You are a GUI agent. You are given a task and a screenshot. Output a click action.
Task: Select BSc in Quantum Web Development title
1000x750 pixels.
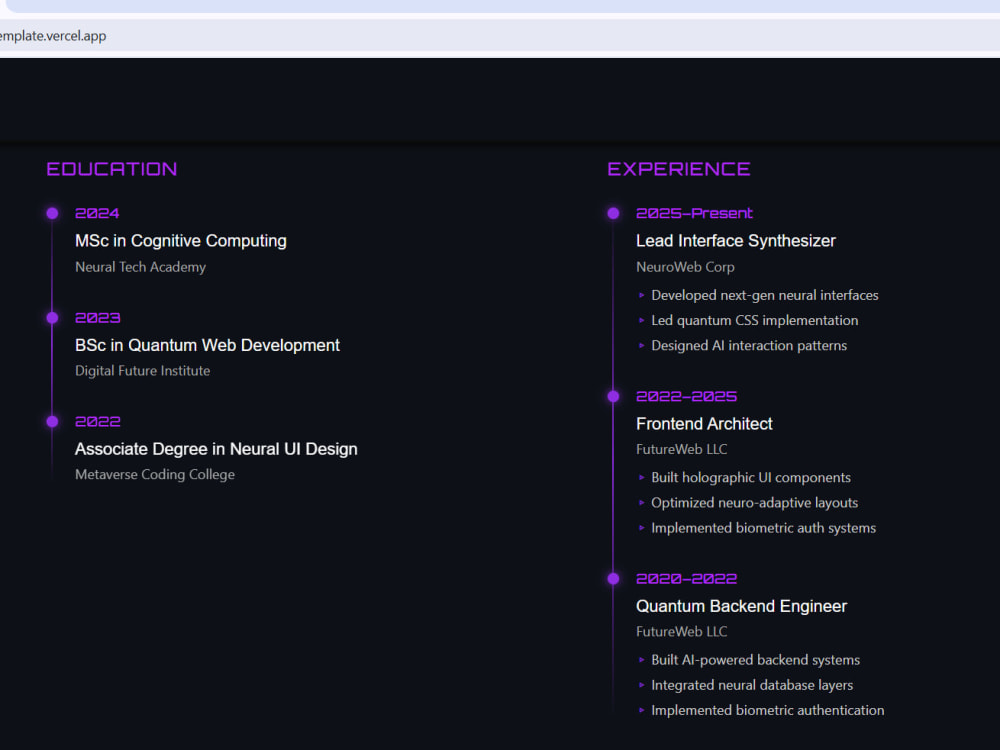[x=207, y=345]
